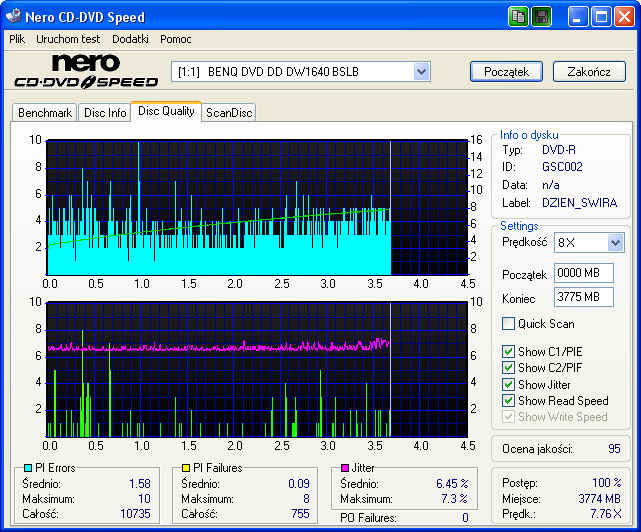Uncheck Show C2/PIF
Screen dimensions: 641x532
pyautogui.click(x=508, y=367)
